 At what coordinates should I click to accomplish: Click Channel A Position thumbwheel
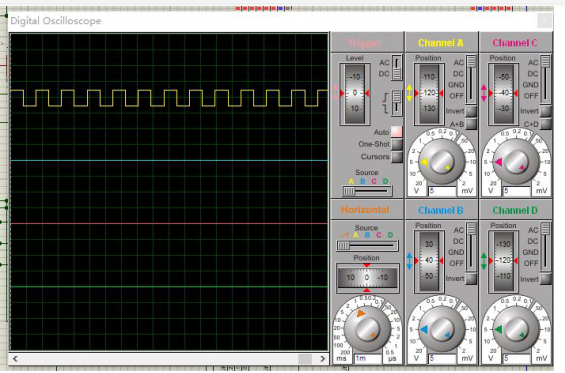coord(429,94)
